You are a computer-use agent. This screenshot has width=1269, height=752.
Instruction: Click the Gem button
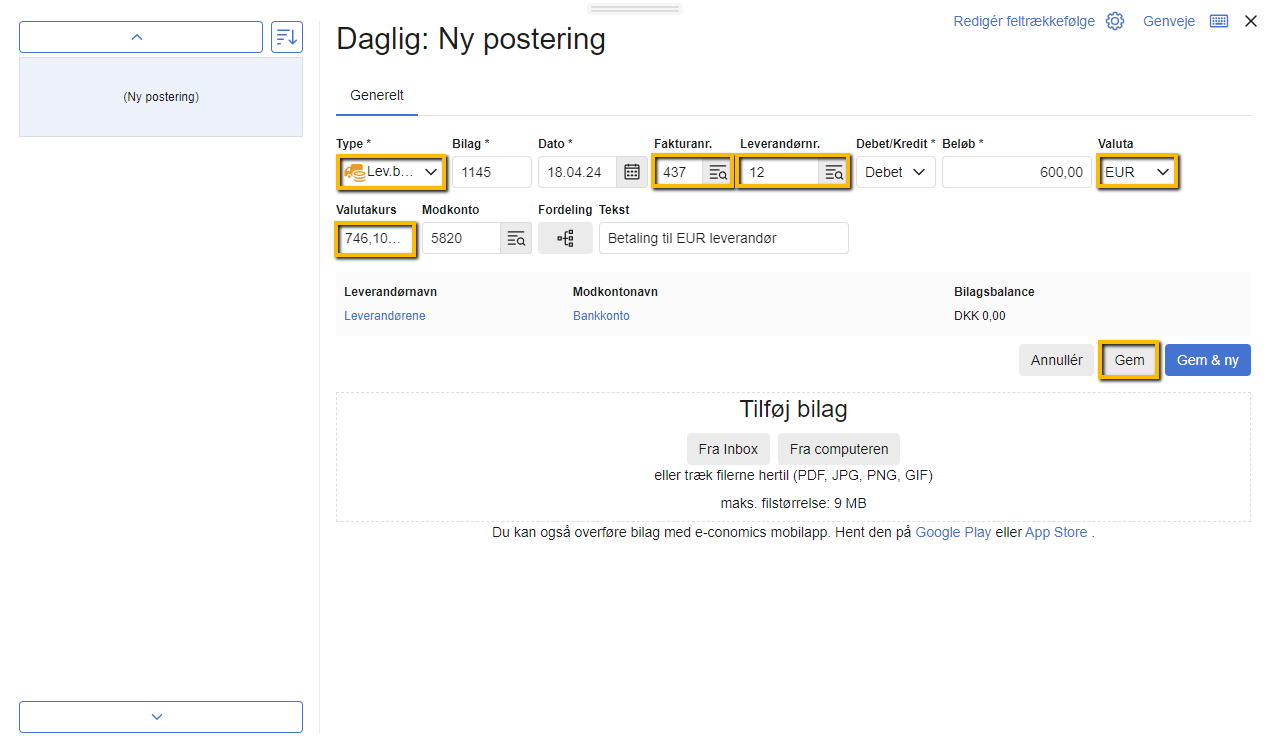pos(1129,360)
